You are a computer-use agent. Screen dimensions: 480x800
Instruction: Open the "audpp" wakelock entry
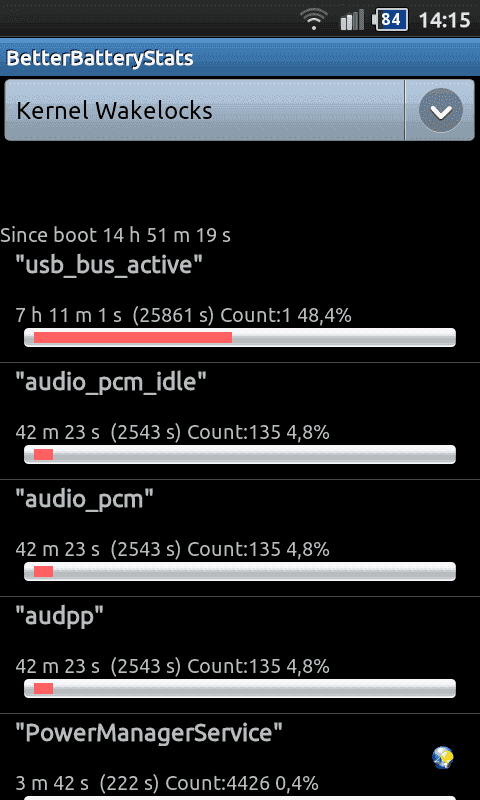[240, 655]
